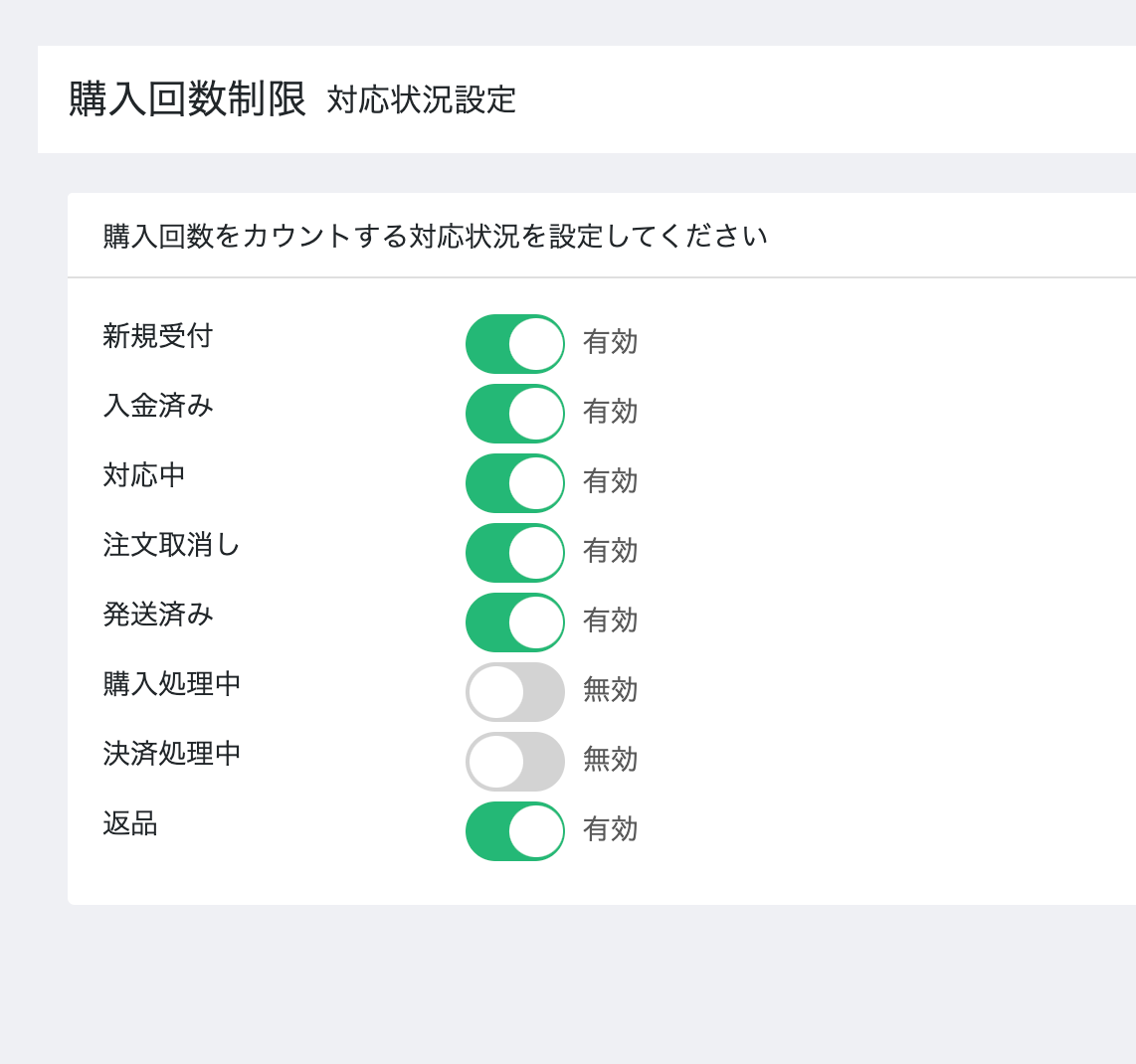Click the 有効 text beside 新規受付
This screenshot has width=1136, height=1064.
[x=610, y=342]
